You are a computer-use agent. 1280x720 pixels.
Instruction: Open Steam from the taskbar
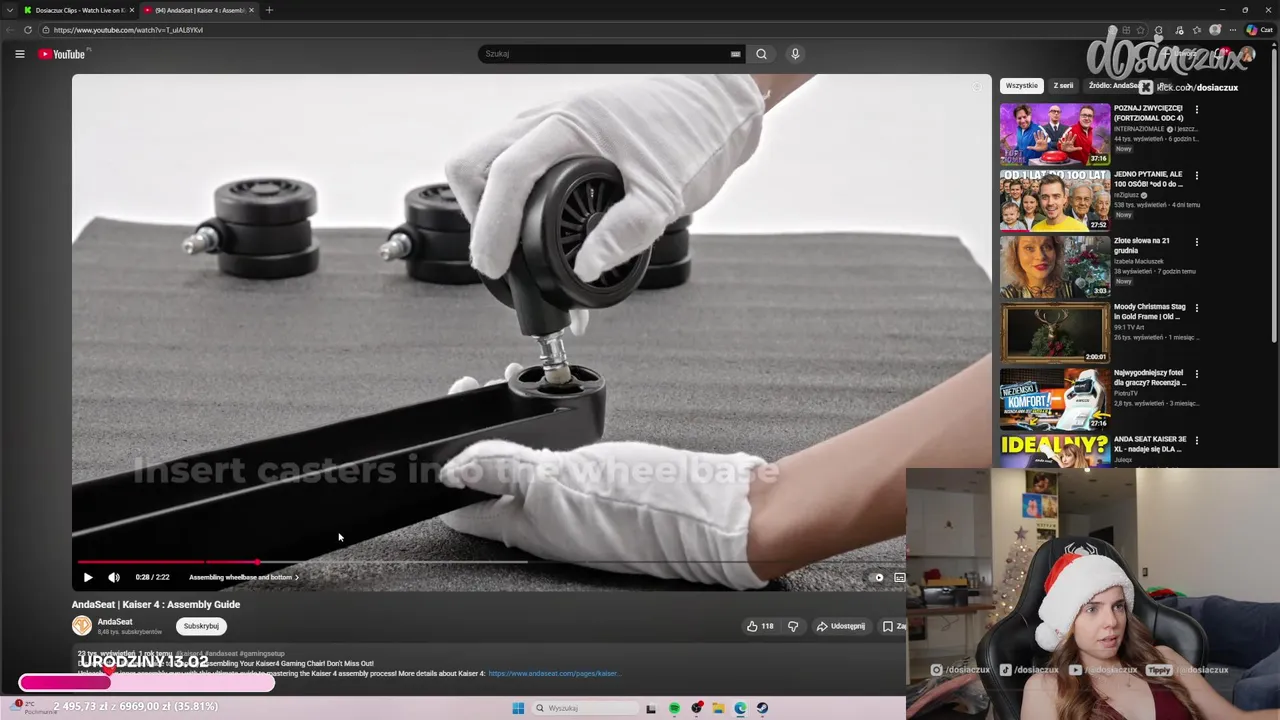pyautogui.click(x=762, y=708)
